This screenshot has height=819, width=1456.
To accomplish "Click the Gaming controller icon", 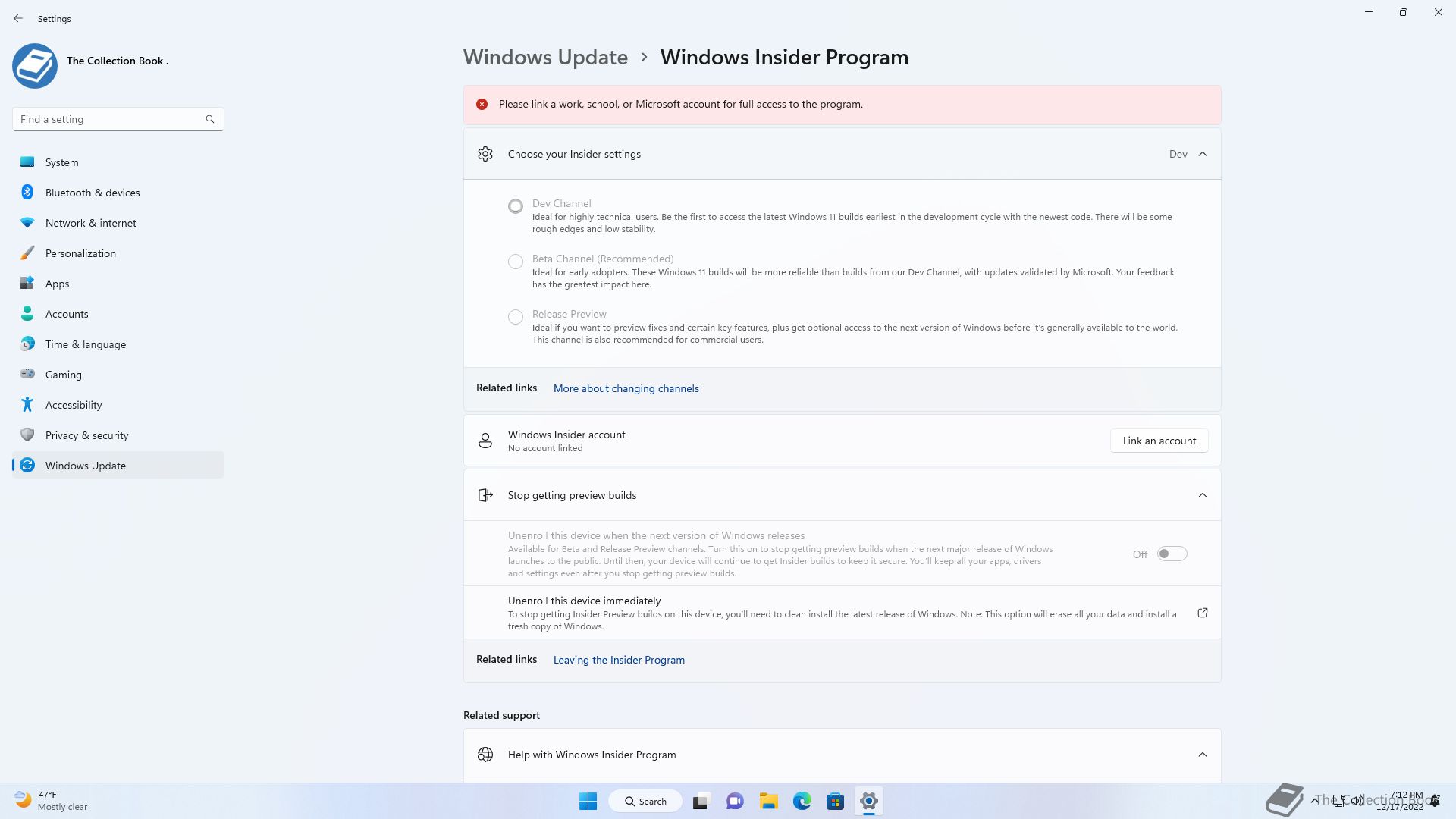I will click(x=27, y=374).
